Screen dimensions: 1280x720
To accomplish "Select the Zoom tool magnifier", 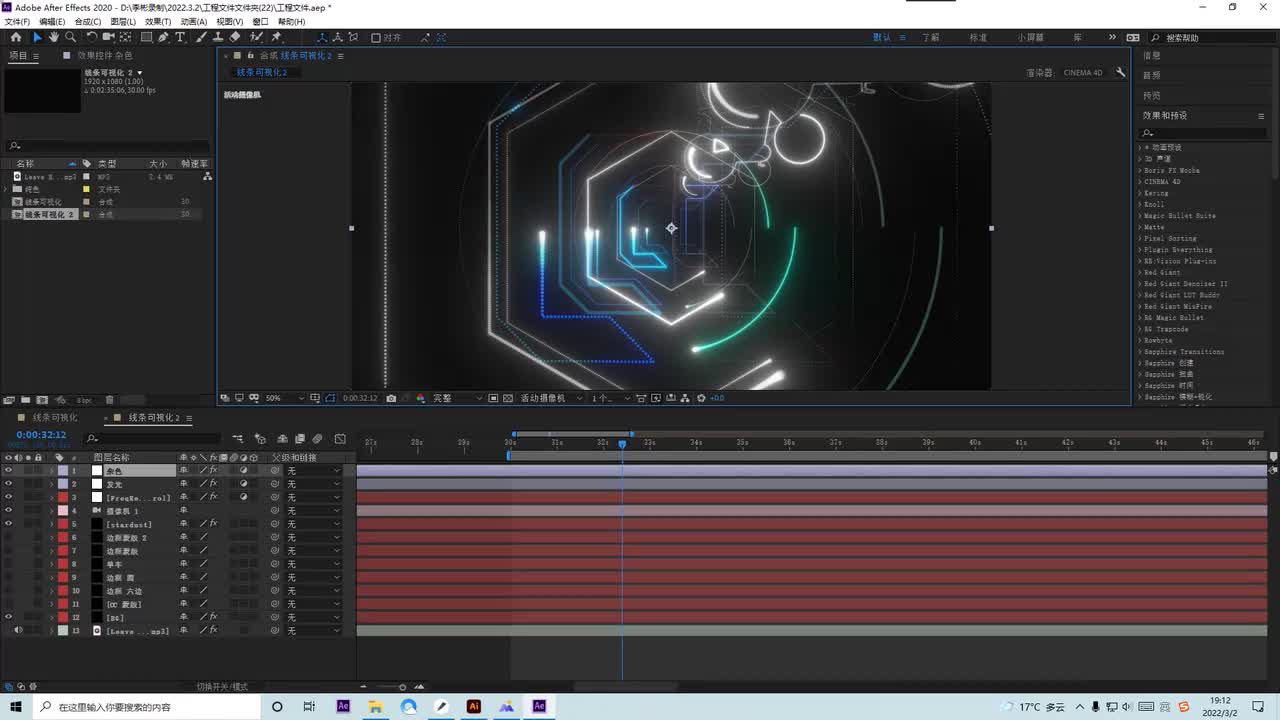I will [70, 37].
